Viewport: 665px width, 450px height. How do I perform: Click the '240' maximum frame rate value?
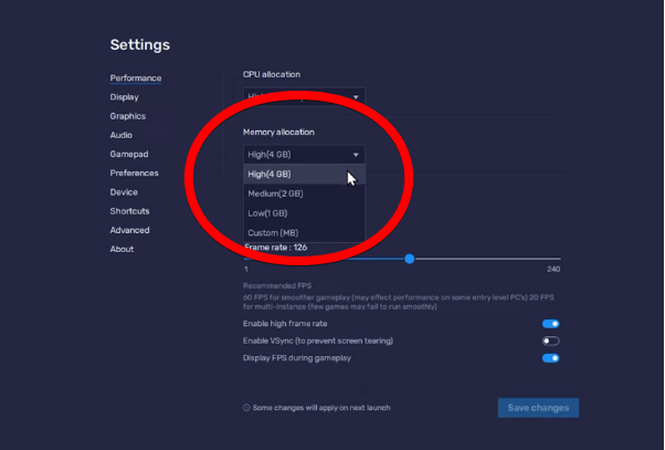click(x=553, y=269)
